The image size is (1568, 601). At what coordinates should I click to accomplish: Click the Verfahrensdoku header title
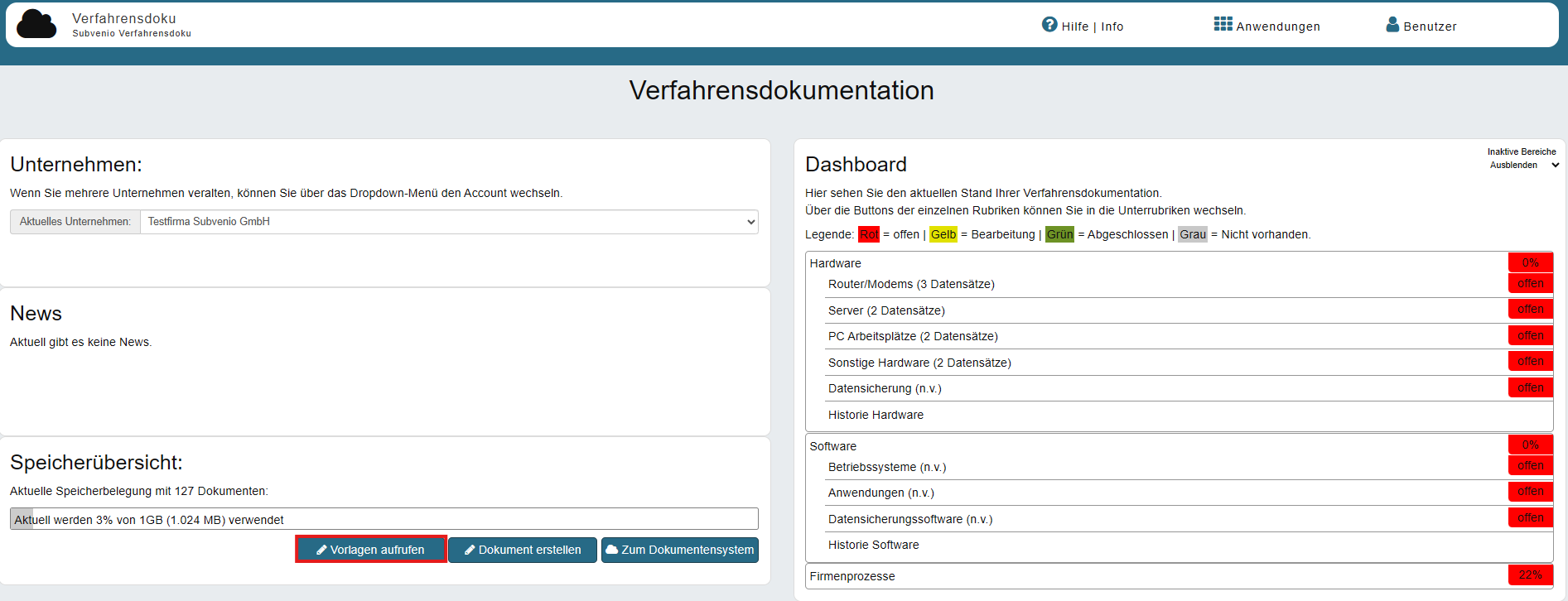coord(124,18)
